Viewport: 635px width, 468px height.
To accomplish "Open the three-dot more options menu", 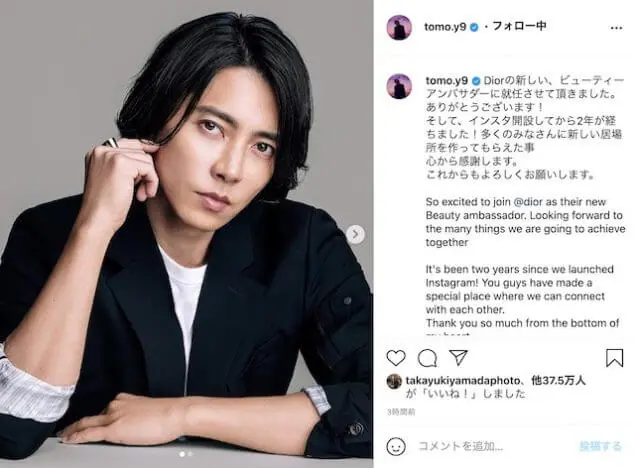I will [x=616, y=28].
